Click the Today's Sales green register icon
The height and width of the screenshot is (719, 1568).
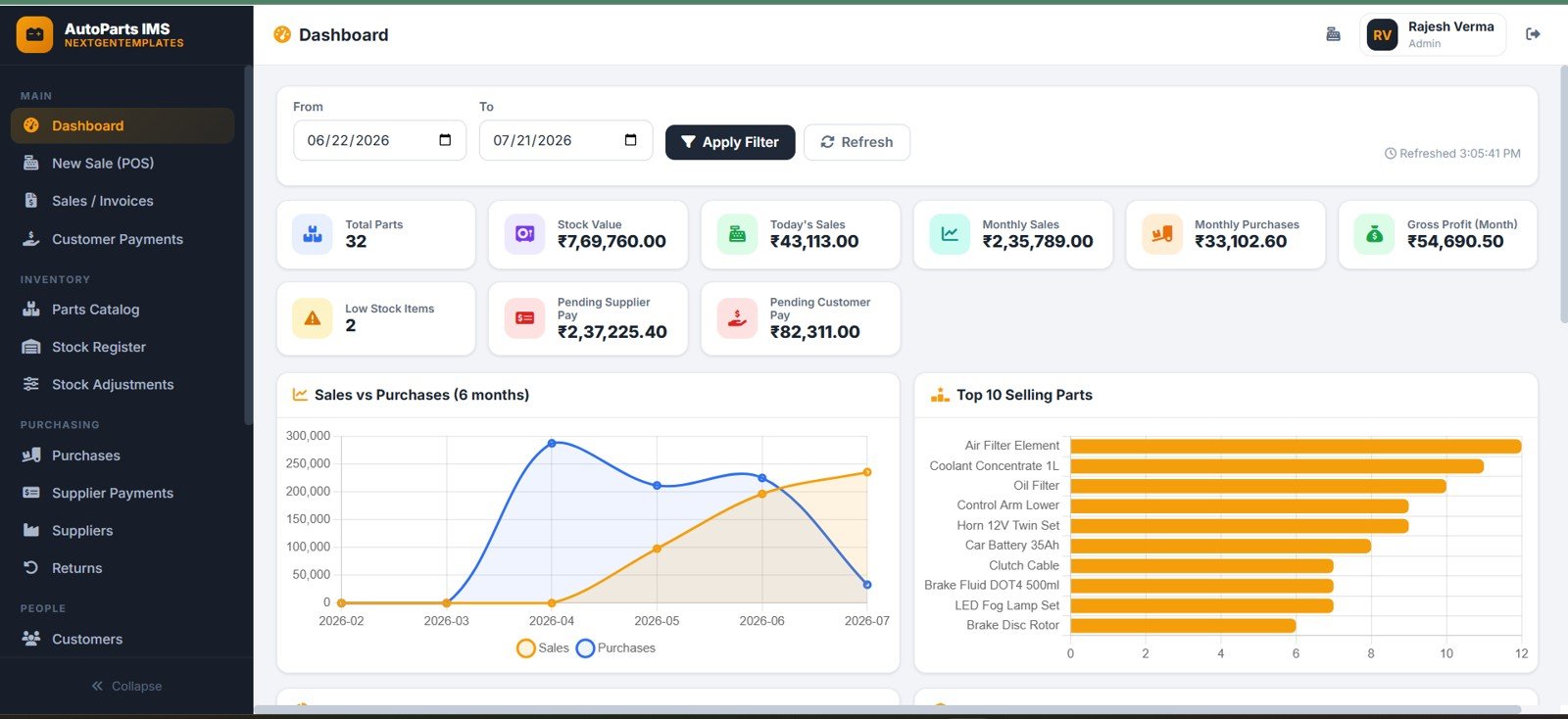point(737,234)
